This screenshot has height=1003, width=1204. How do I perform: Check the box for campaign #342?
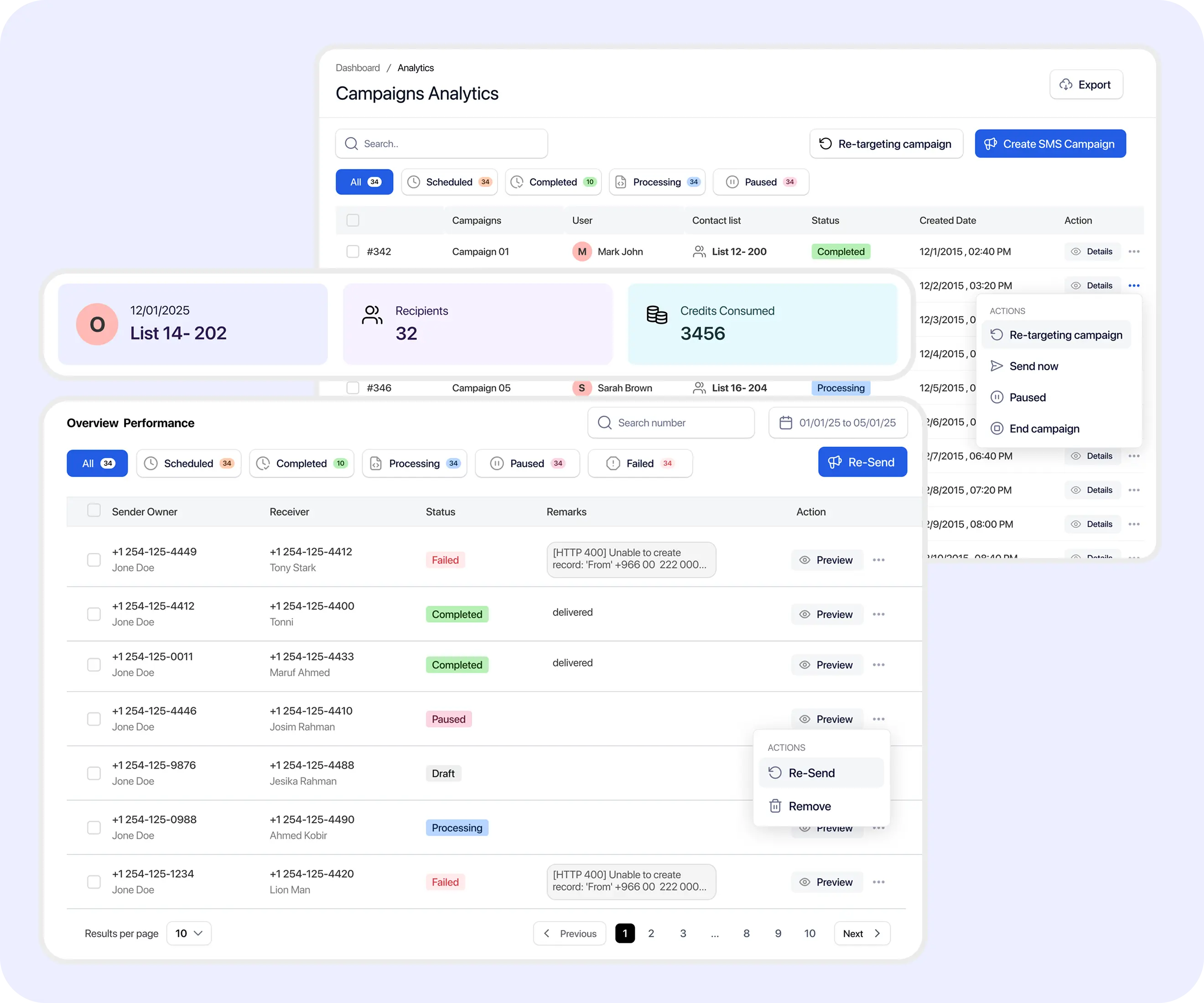353,252
